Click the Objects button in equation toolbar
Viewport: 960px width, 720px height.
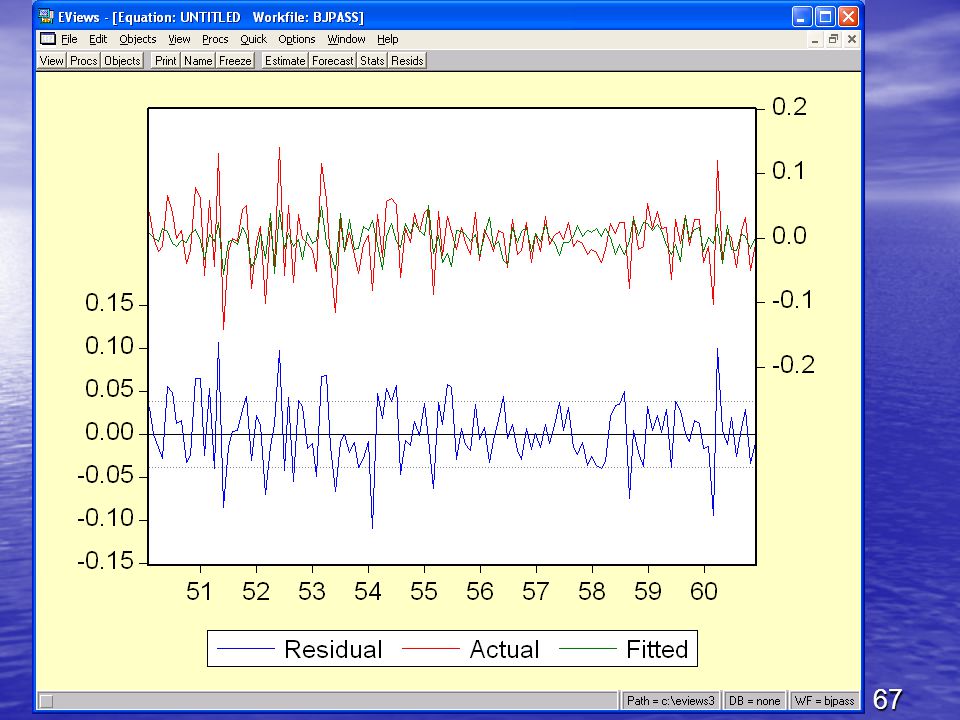122,61
